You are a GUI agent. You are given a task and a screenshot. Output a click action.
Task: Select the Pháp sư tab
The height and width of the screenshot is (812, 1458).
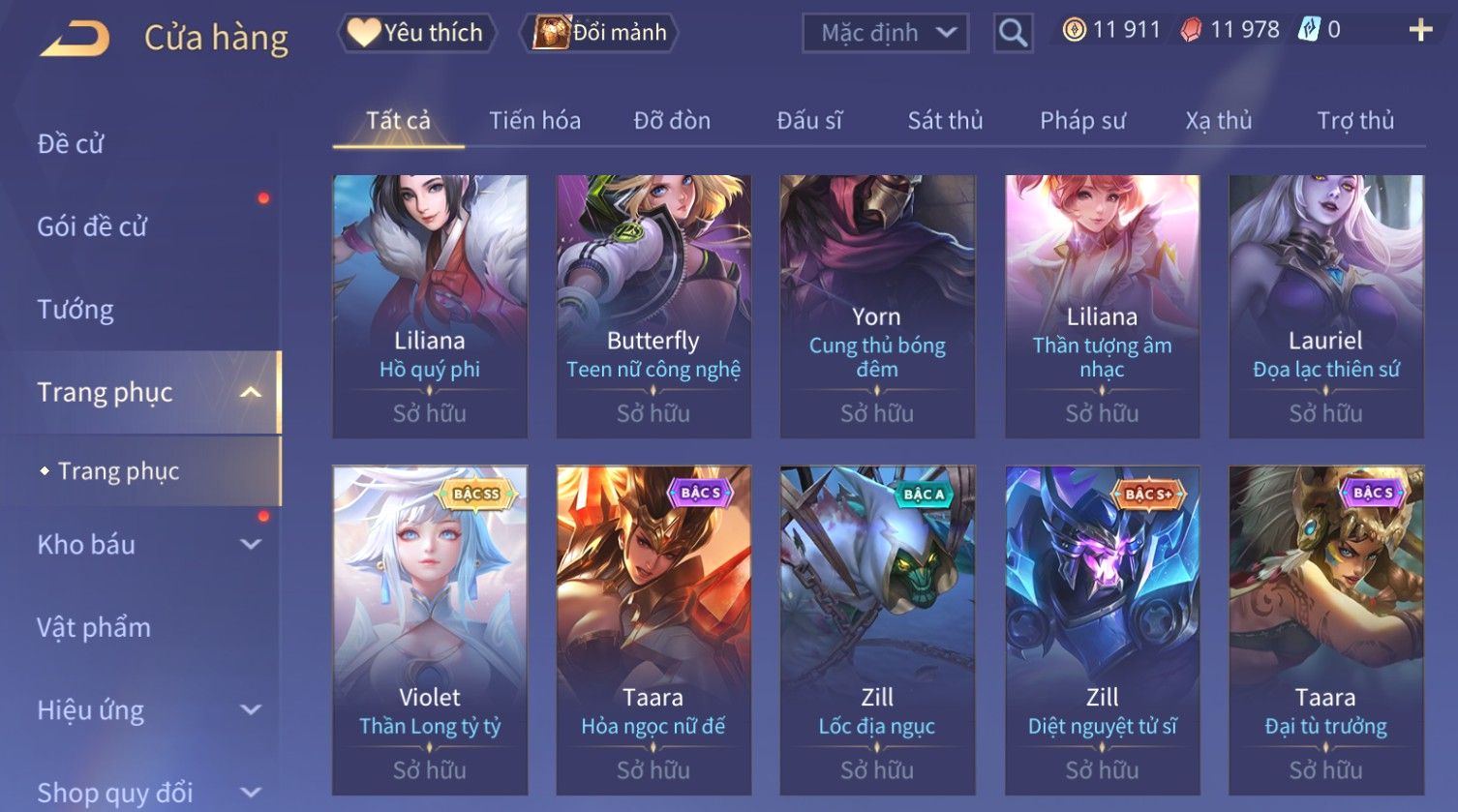point(1082,121)
